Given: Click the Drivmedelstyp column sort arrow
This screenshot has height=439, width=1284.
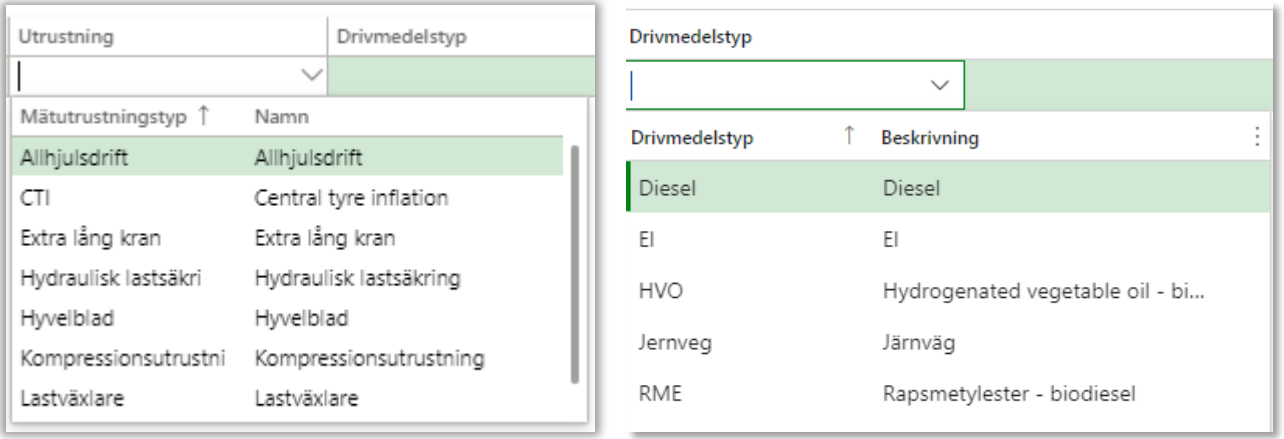Looking at the screenshot, I should pyautogui.click(x=850, y=138).
